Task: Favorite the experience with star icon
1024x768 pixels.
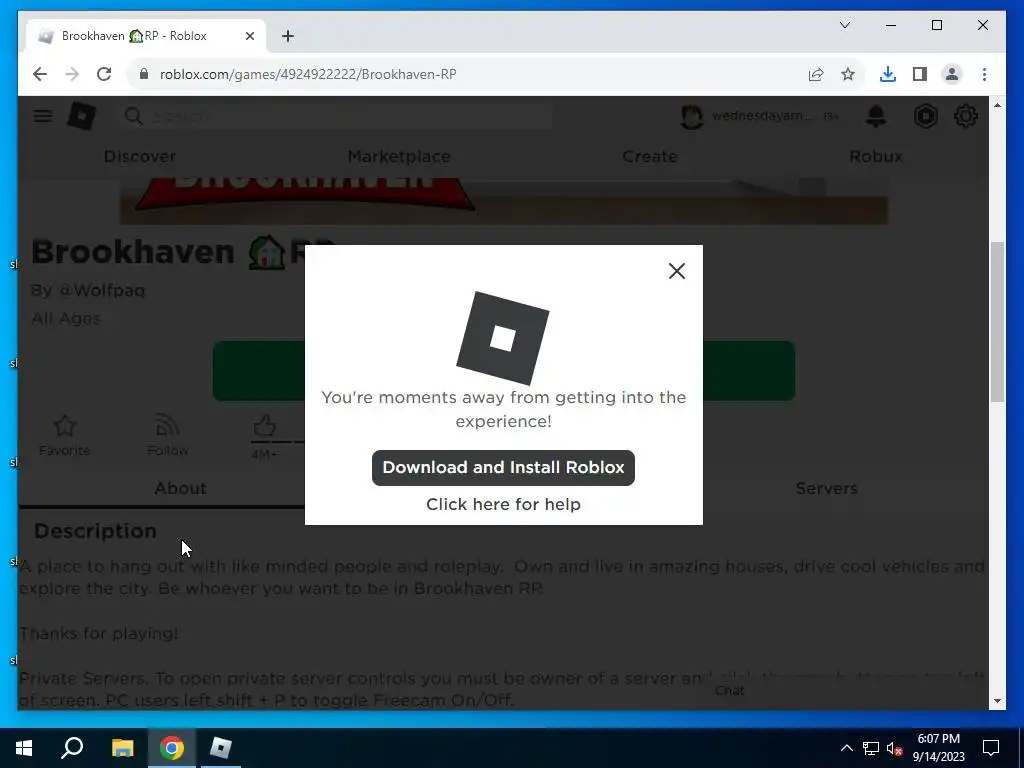Action: tap(65, 435)
